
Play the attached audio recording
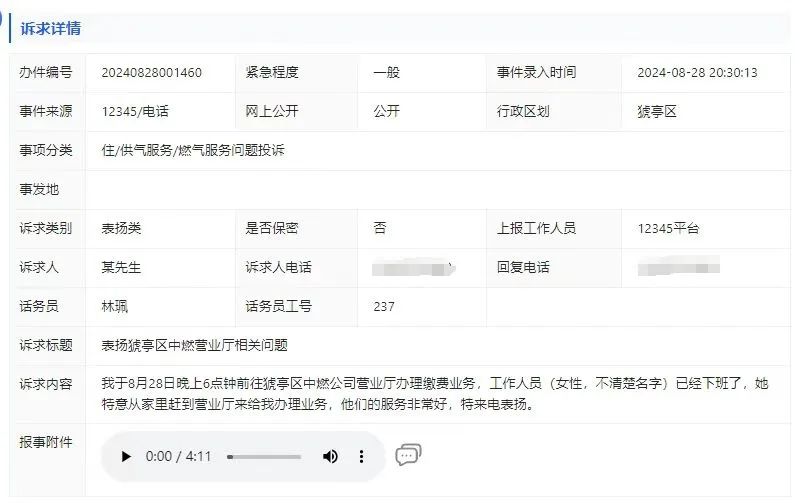pos(126,456)
